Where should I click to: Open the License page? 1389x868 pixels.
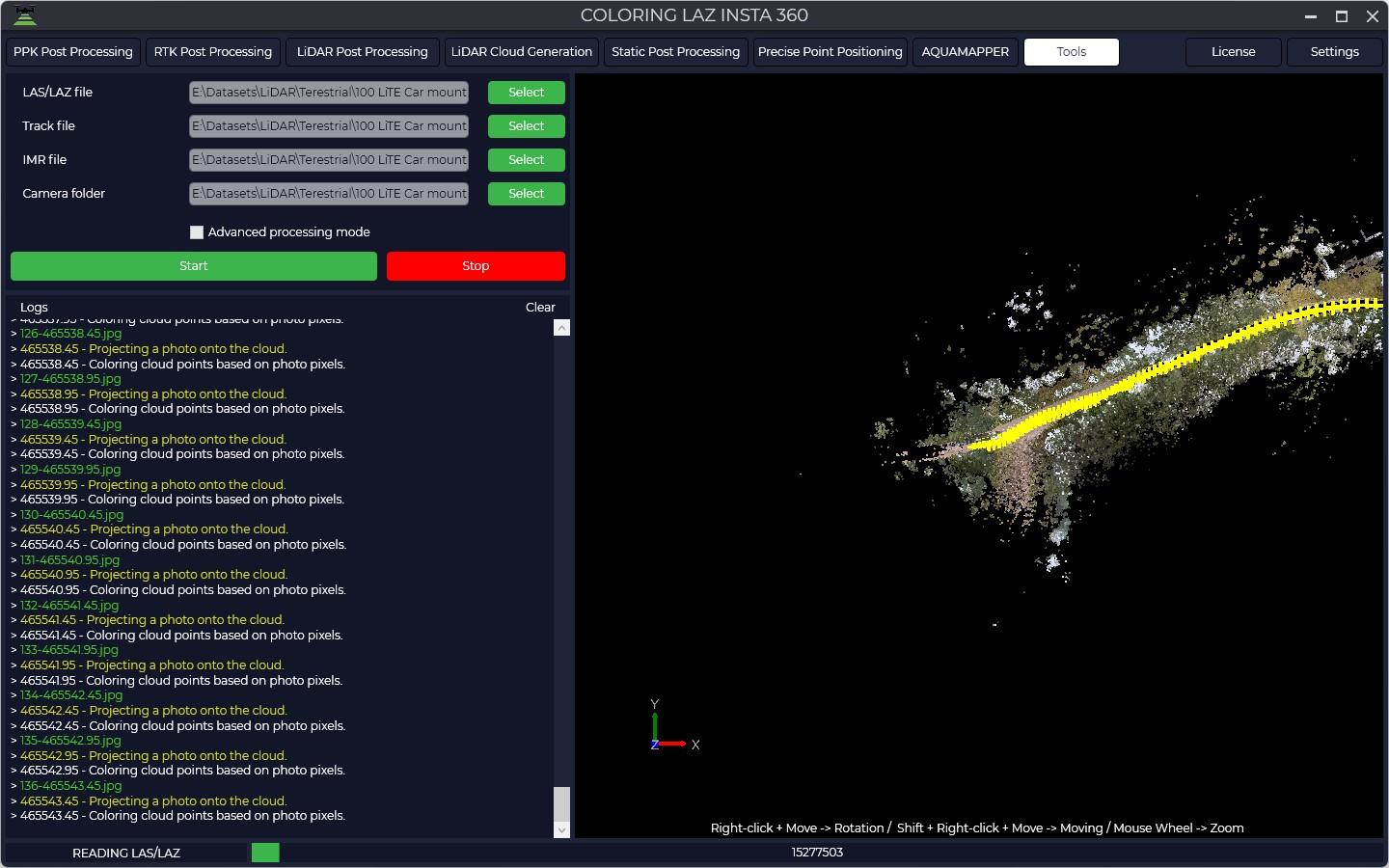1233,52
